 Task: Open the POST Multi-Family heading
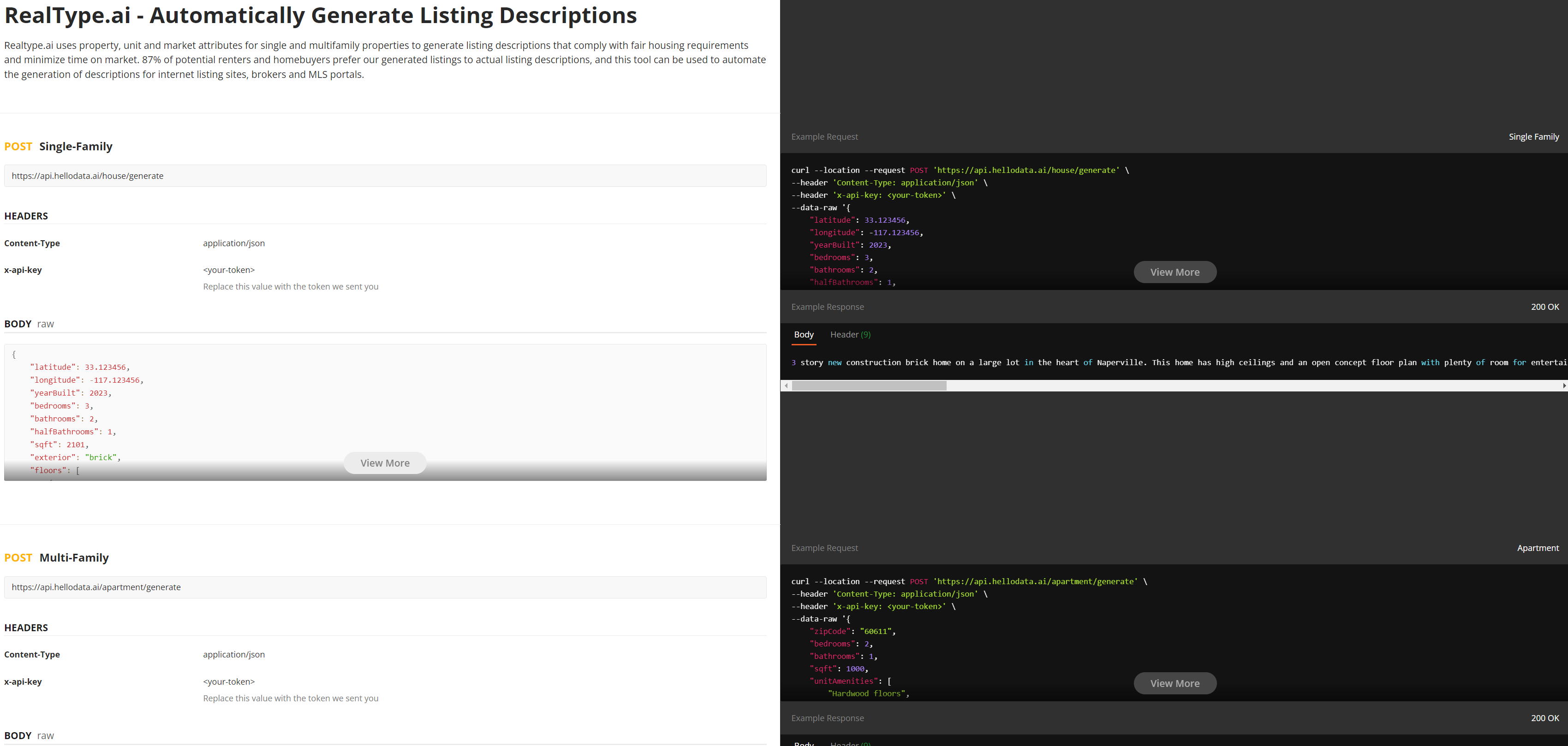coord(57,558)
